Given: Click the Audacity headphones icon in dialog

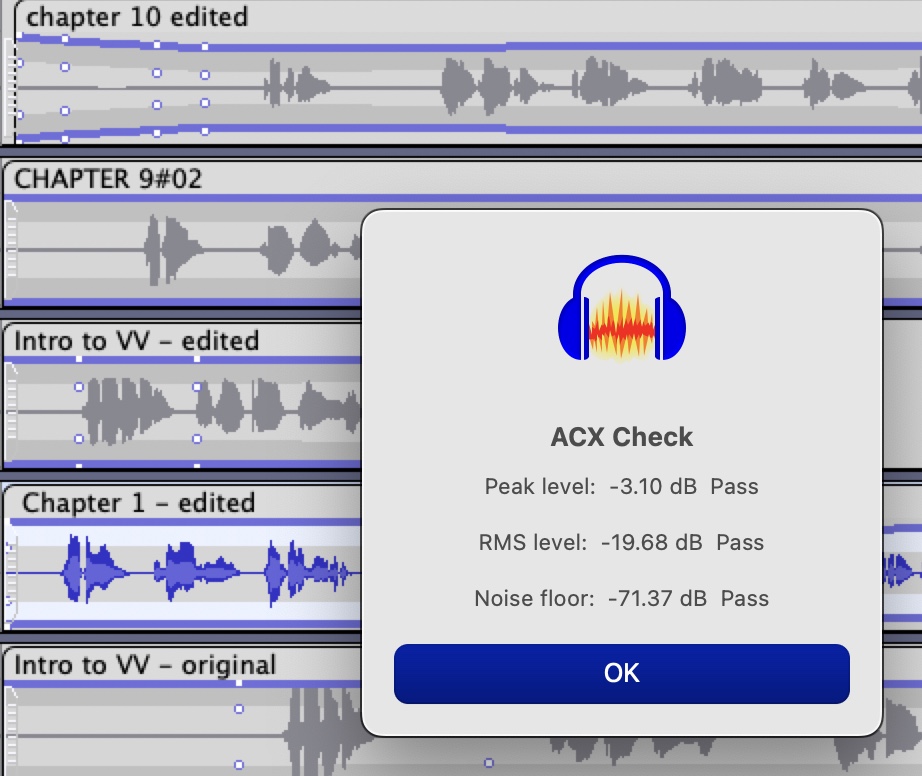Looking at the screenshot, I should coord(622,308).
